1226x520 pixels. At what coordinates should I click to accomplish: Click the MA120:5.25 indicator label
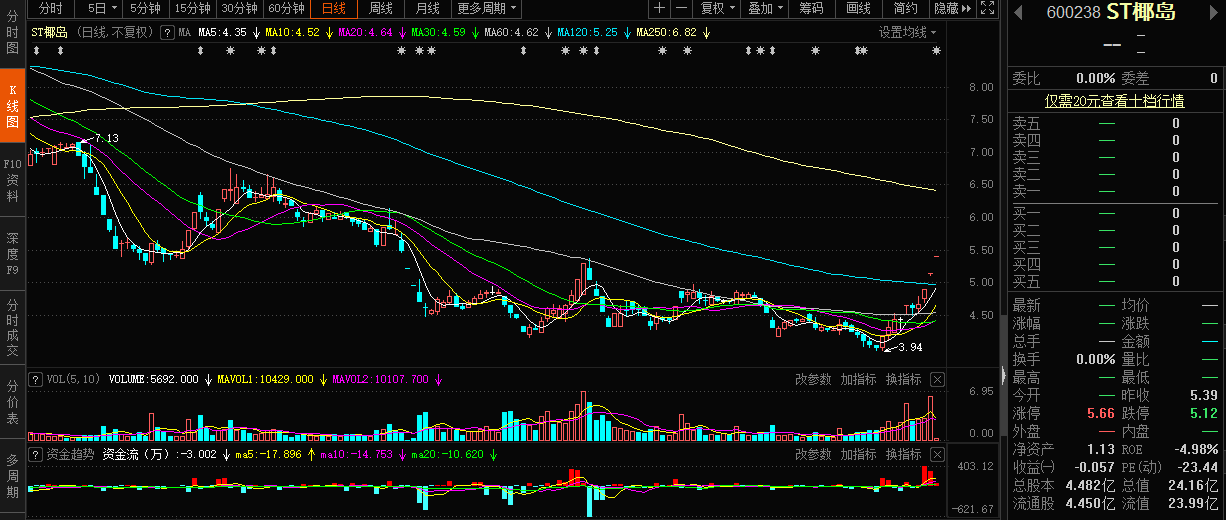587,33
